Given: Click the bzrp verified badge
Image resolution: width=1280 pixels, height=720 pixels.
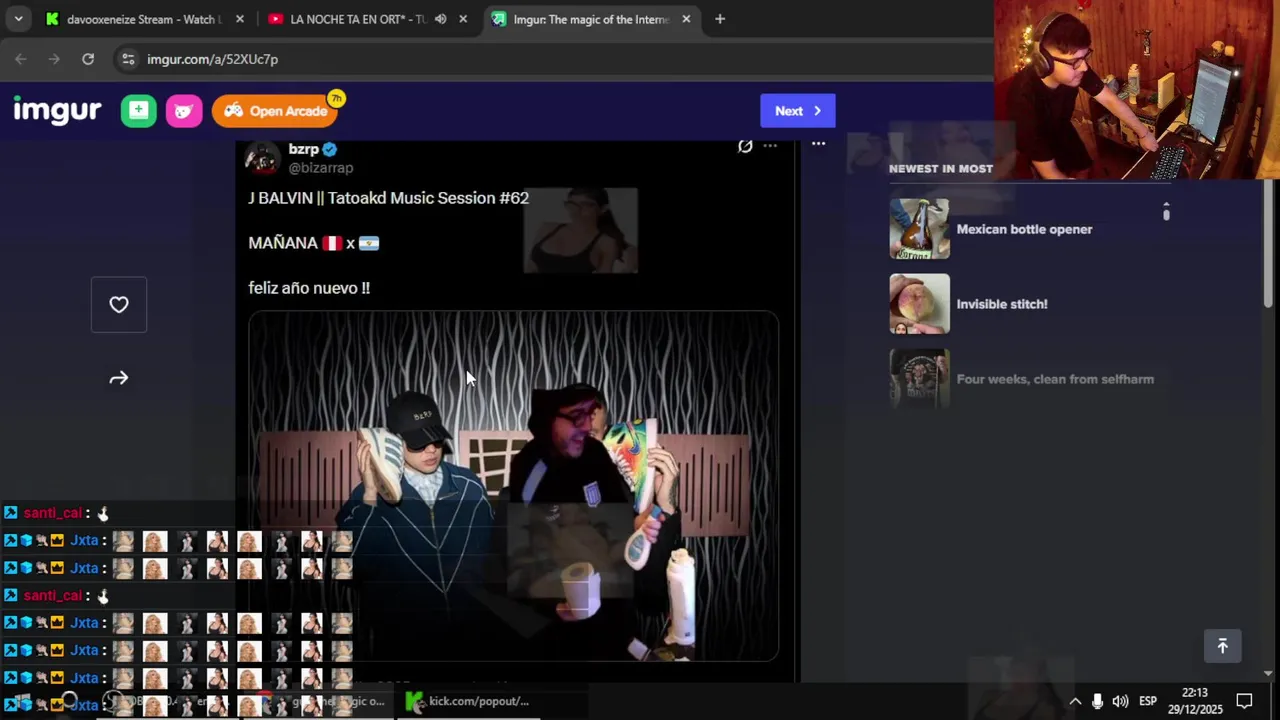Looking at the screenshot, I should (330, 149).
